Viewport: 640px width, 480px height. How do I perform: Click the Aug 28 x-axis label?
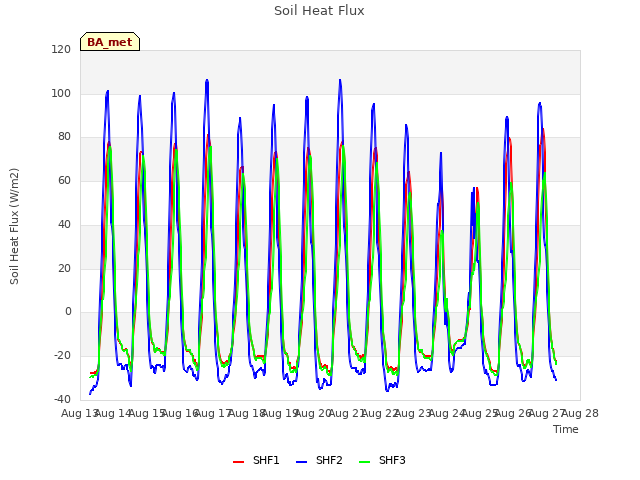click(580, 413)
